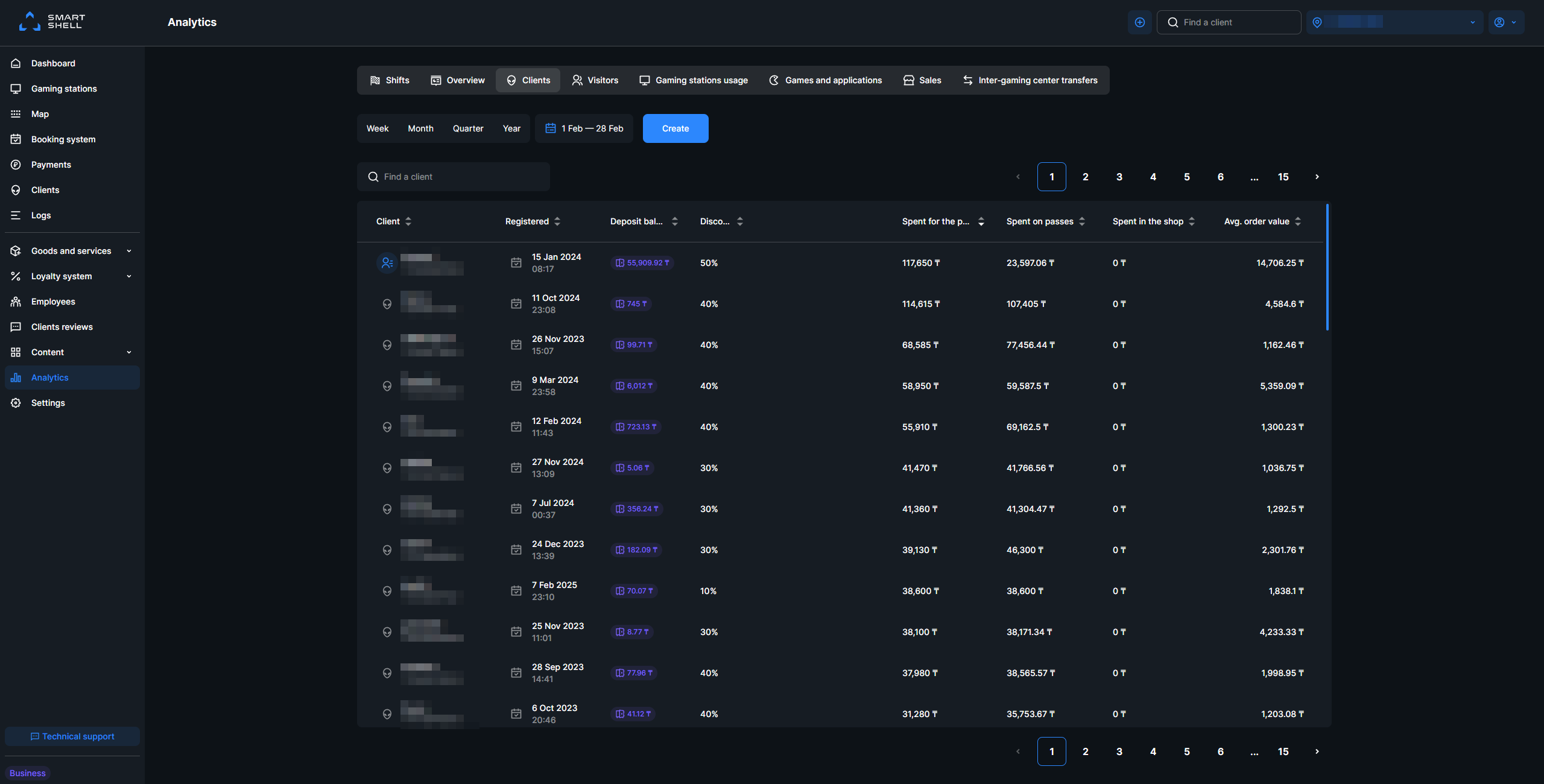
Task: Open the user profile icon top right
Action: tap(1500, 22)
